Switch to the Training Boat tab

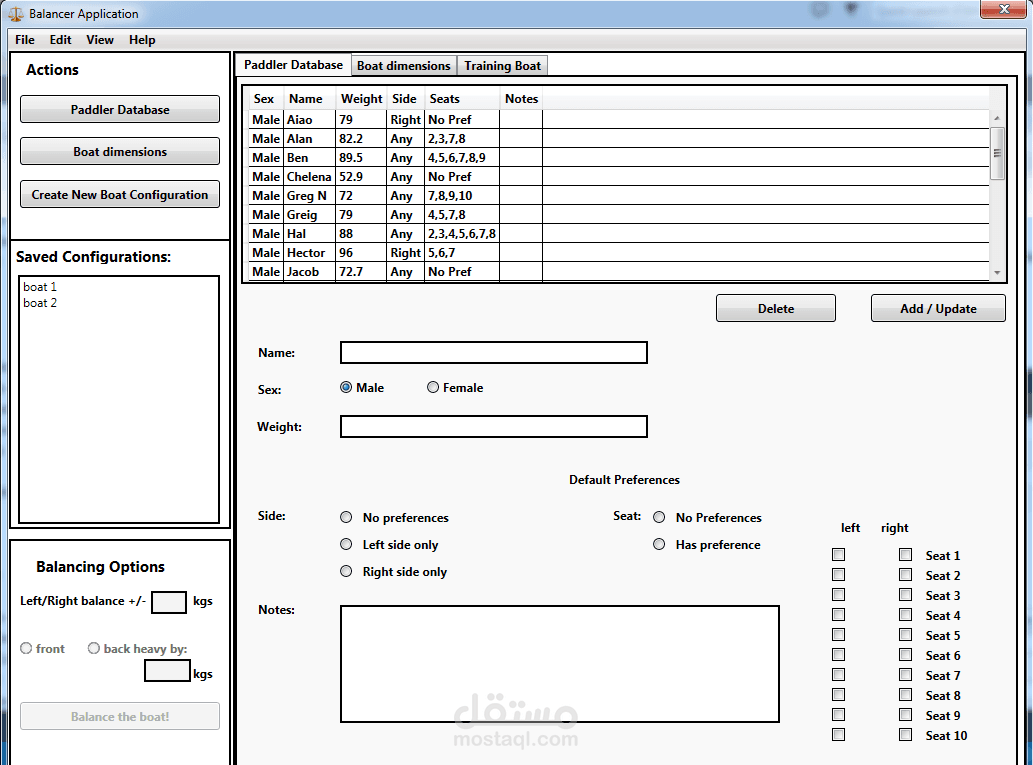[502, 66]
